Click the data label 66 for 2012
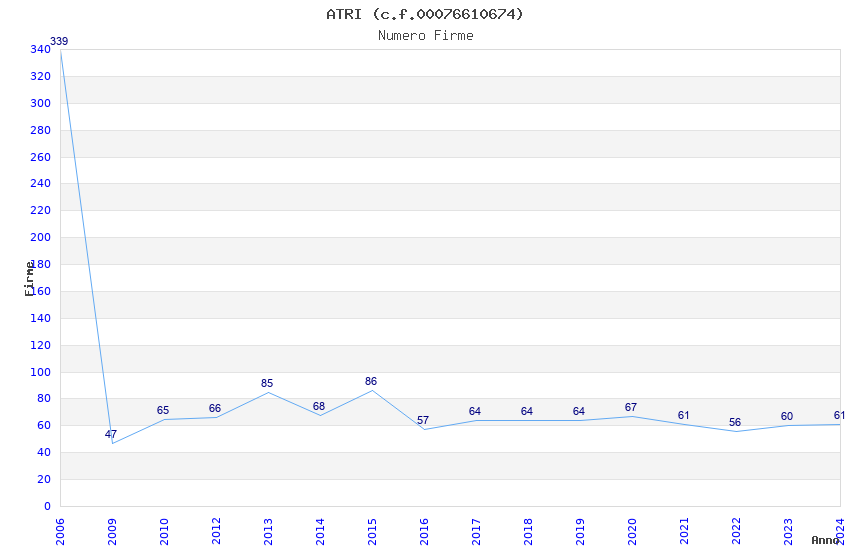 [215, 408]
